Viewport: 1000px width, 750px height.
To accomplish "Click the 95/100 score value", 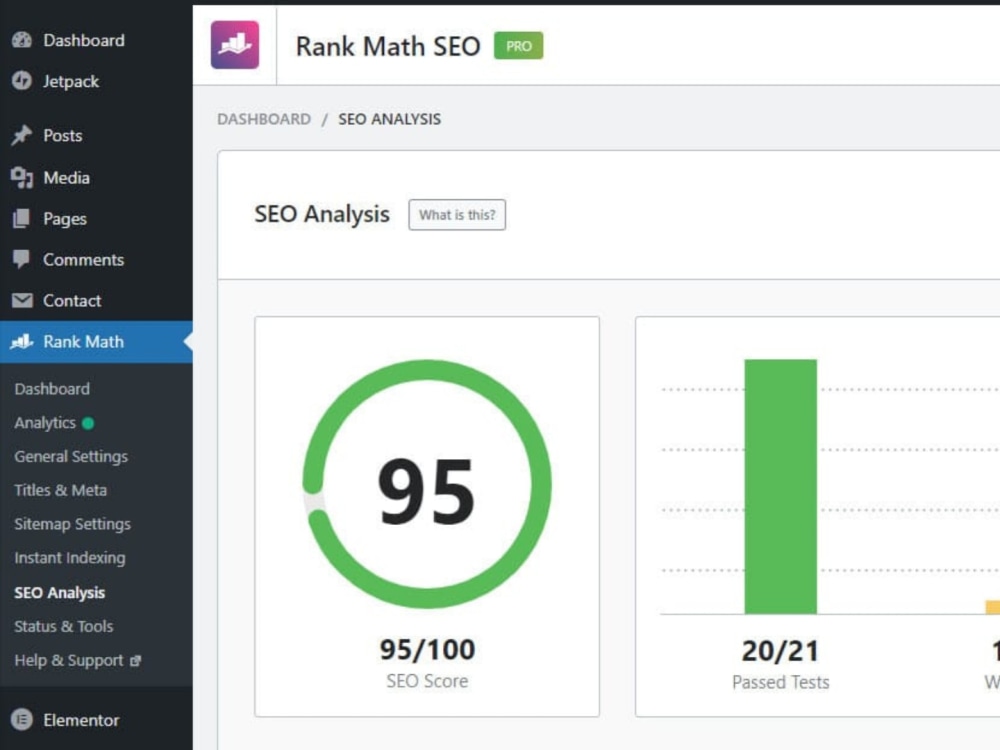I will click(427, 650).
